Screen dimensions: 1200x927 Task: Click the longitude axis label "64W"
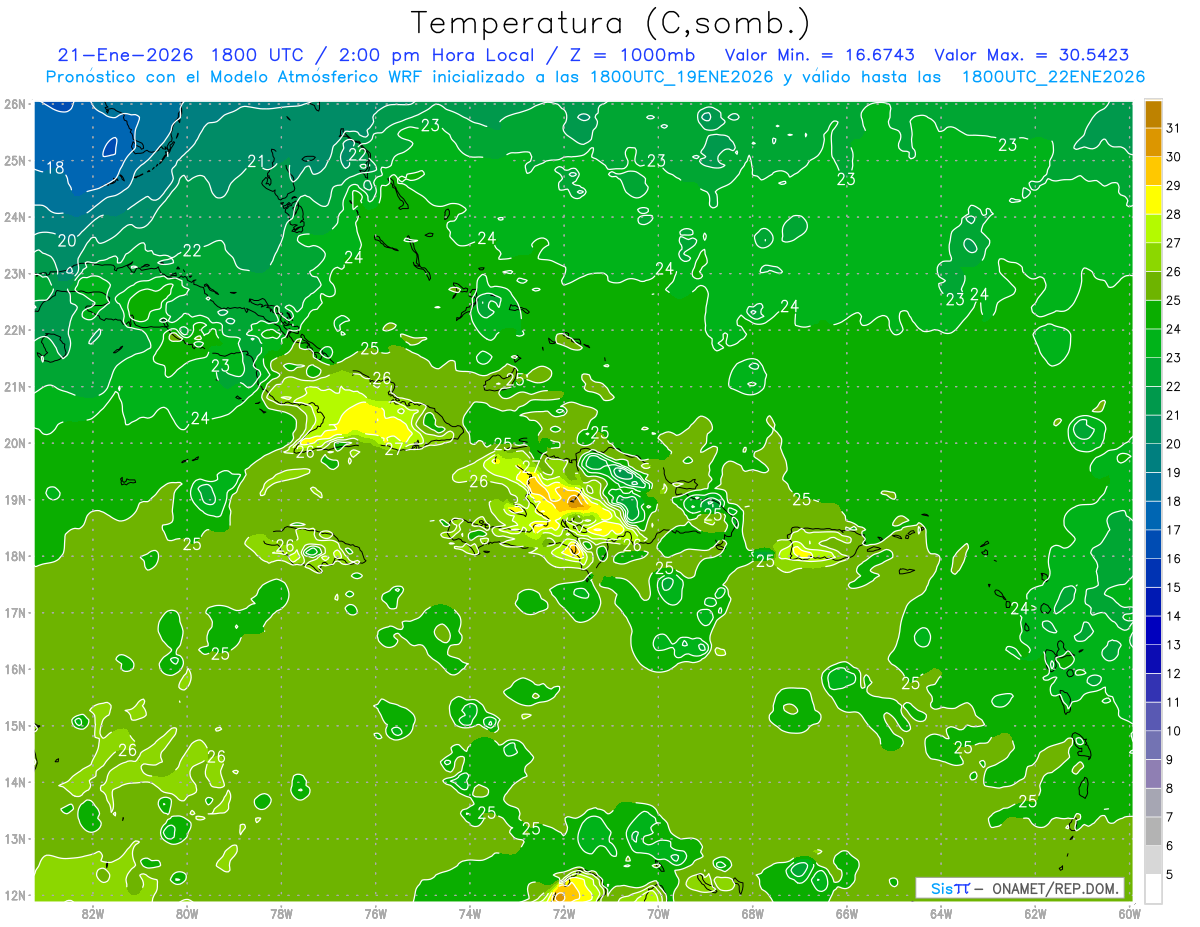940,913
